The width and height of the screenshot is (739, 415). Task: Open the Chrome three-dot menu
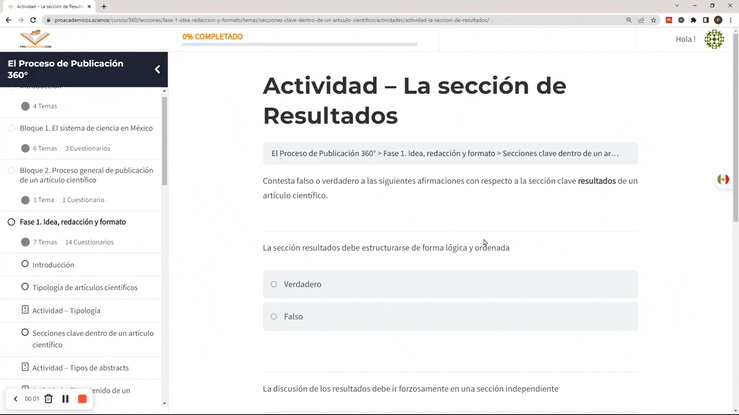tap(731, 20)
